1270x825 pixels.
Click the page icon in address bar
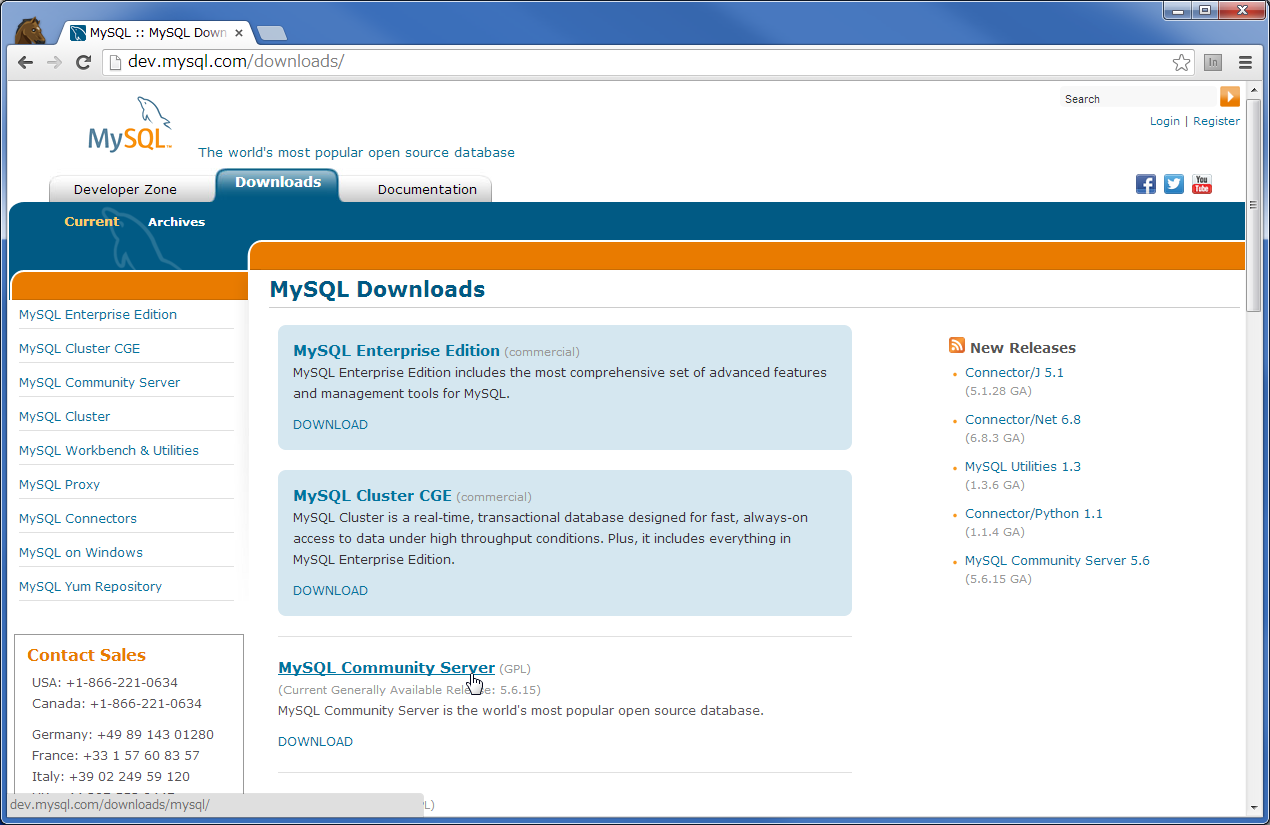click(116, 62)
